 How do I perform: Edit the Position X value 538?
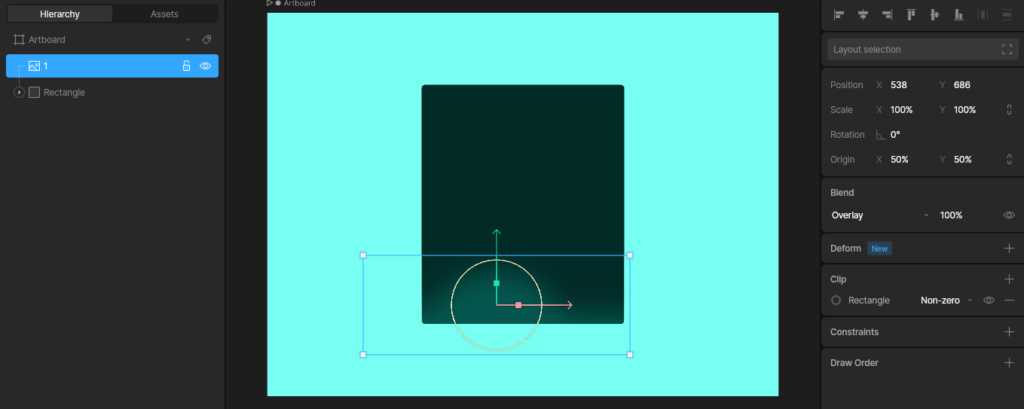pyautogui.click(x=899, y=85)
